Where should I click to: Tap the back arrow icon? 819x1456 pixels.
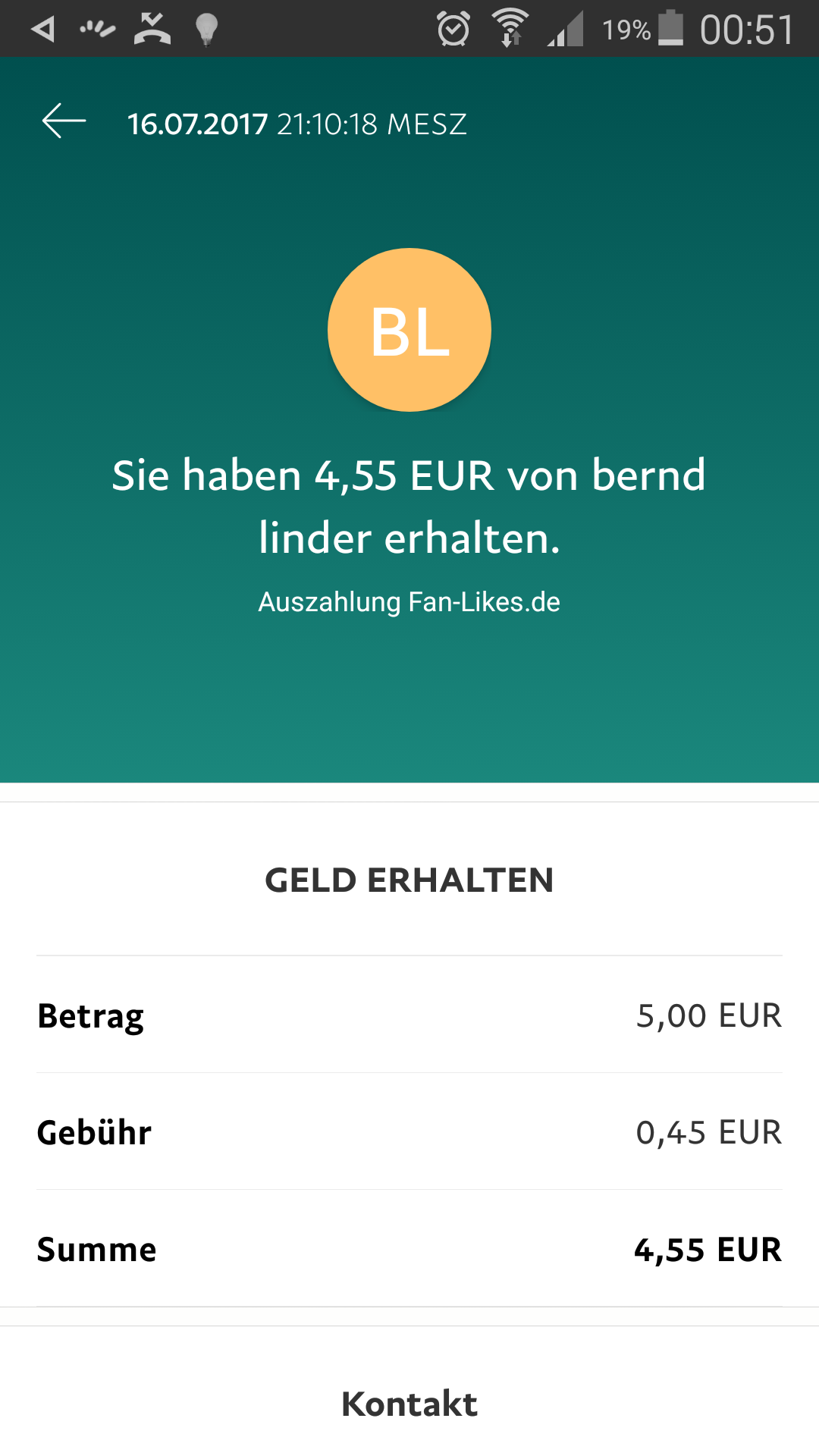click(x=64, y=122)
